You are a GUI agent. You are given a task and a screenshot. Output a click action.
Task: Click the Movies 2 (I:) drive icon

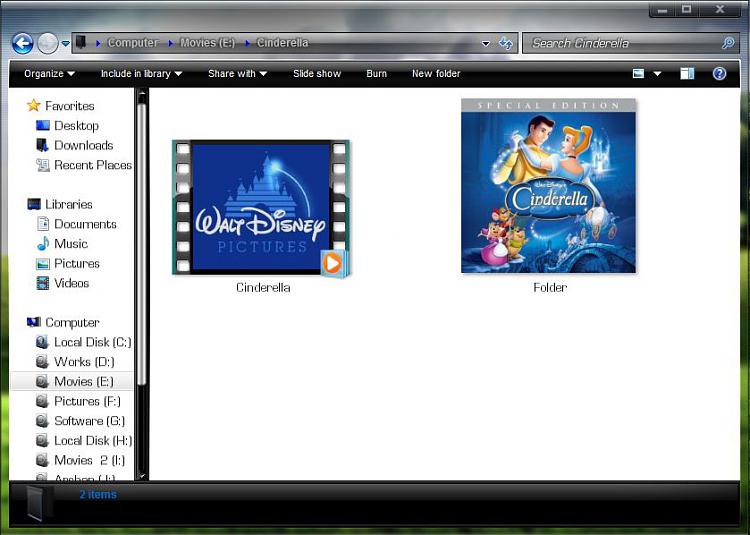42,460
